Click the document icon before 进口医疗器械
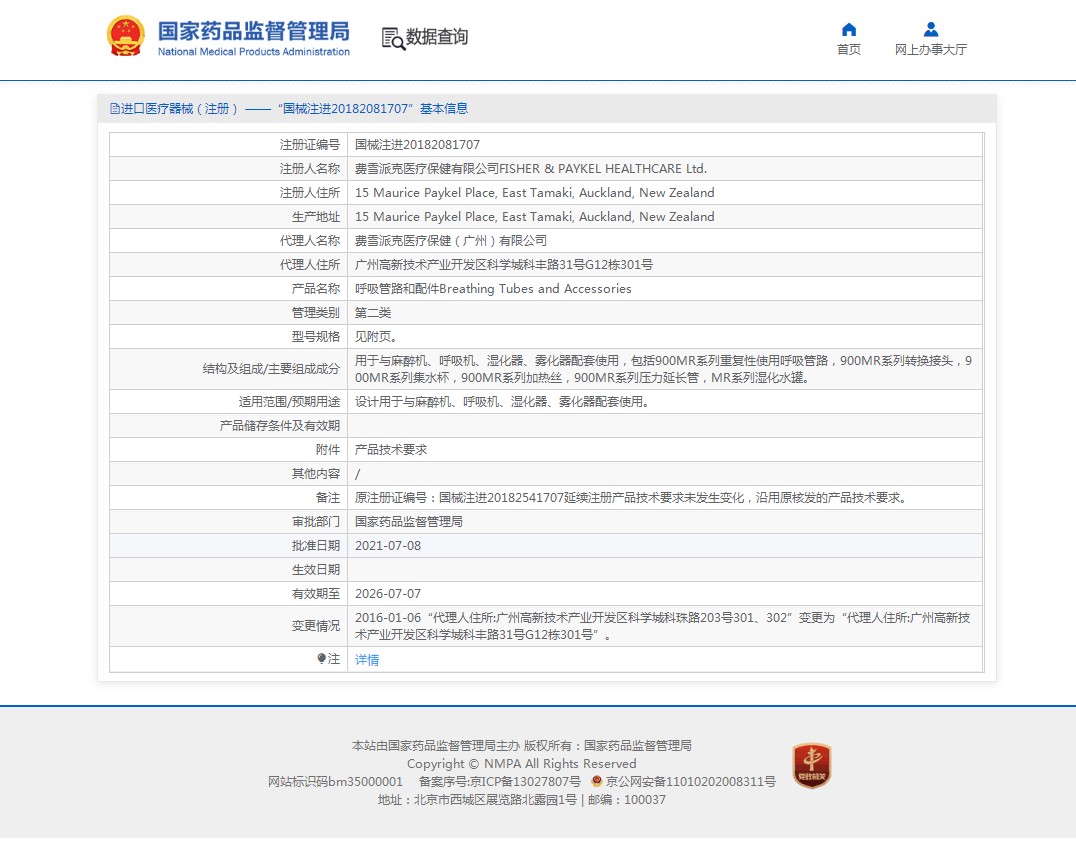 pos(115,108)
